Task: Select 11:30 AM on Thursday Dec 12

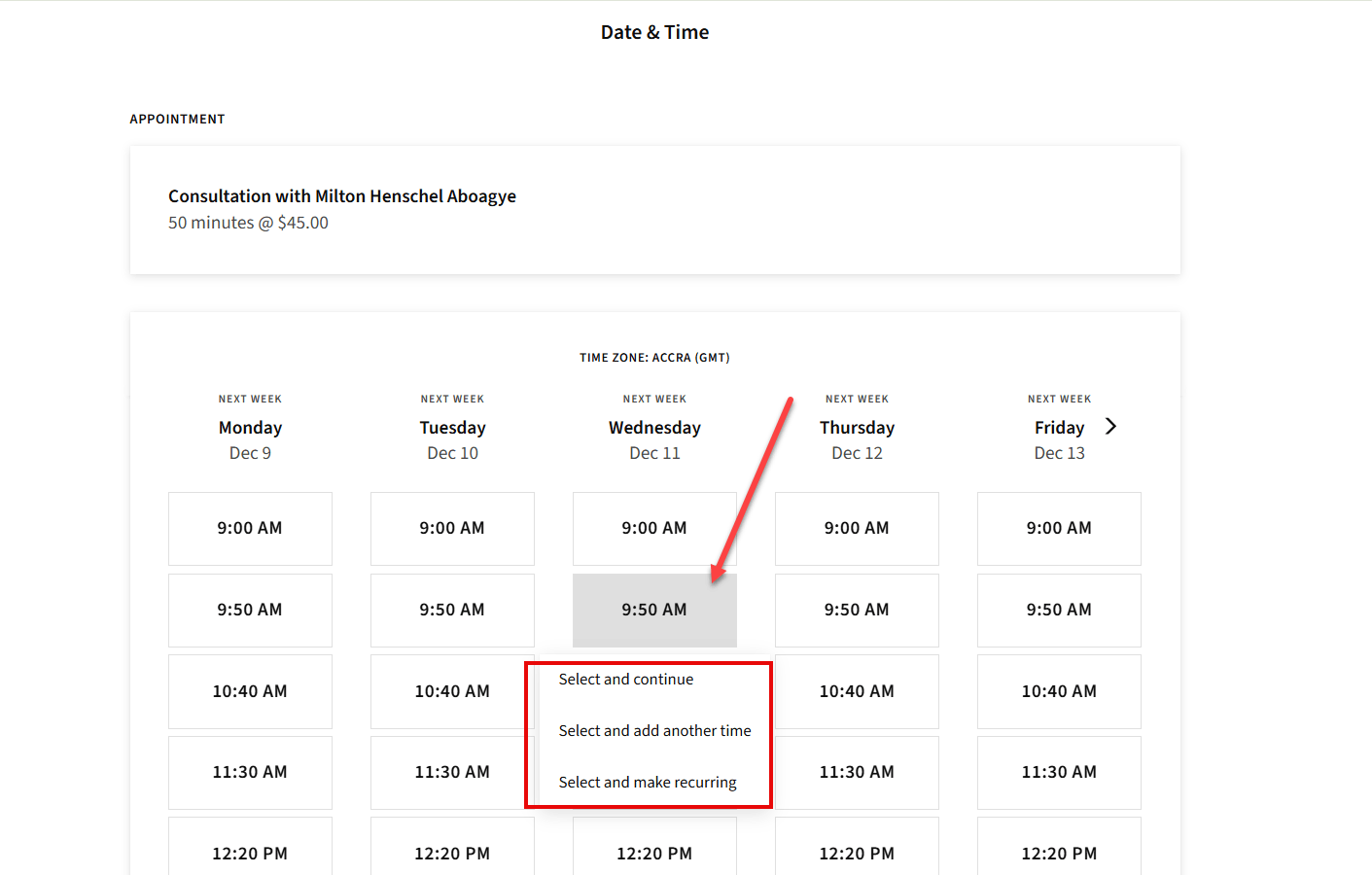Action: click(x=857, y=772)
